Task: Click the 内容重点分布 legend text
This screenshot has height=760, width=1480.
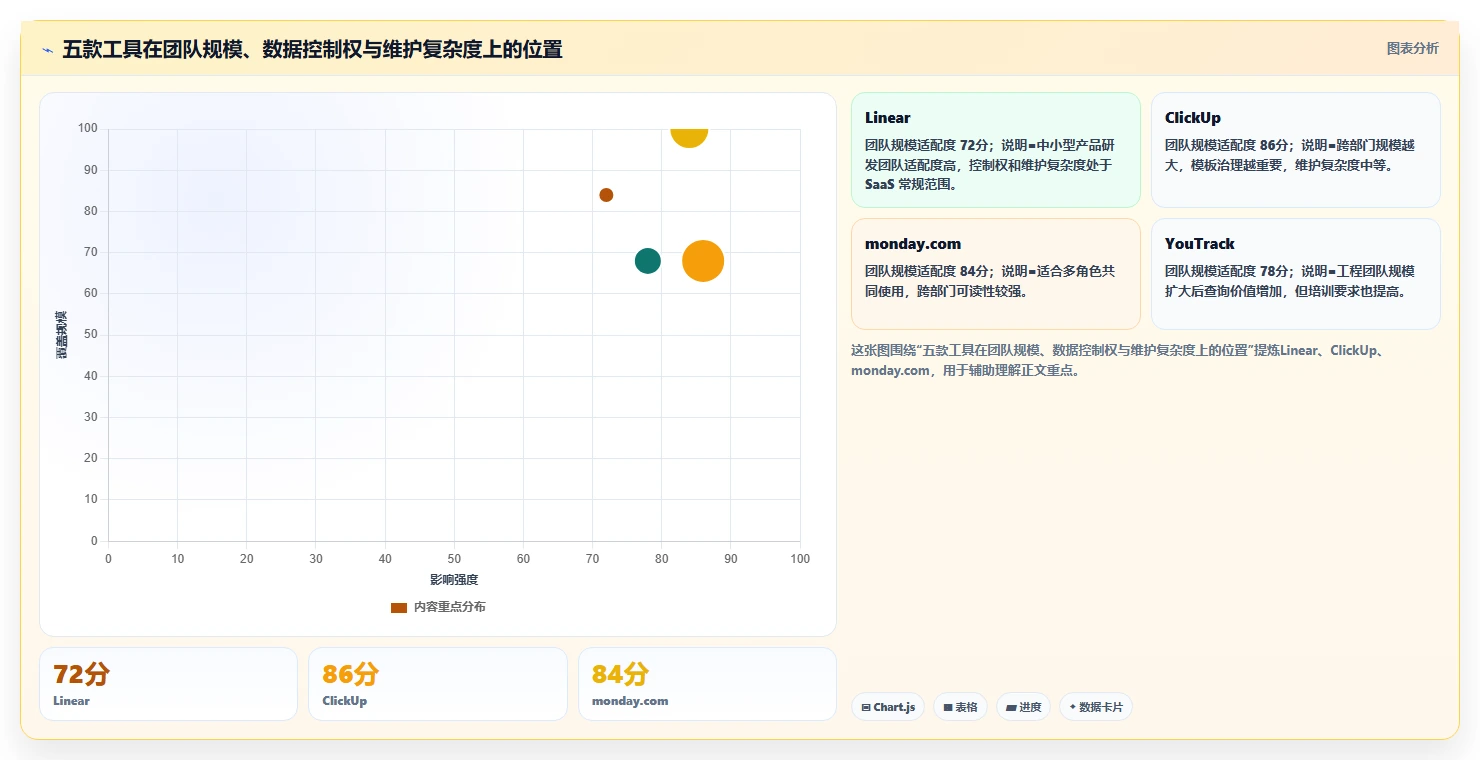Action: [450, 607]
